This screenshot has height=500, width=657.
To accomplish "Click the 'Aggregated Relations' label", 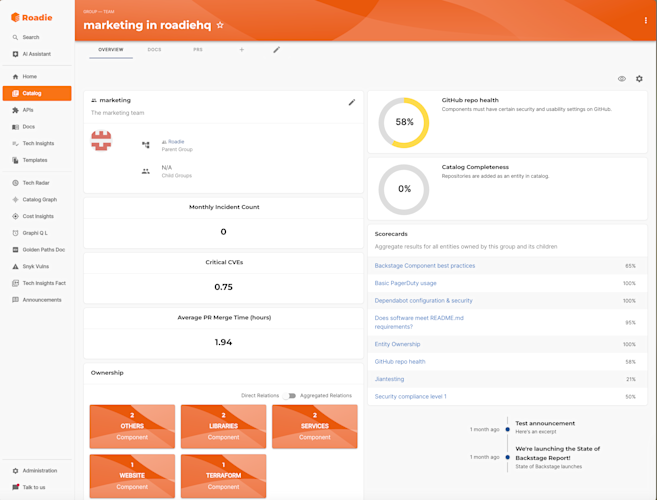I will pos(326,396).
